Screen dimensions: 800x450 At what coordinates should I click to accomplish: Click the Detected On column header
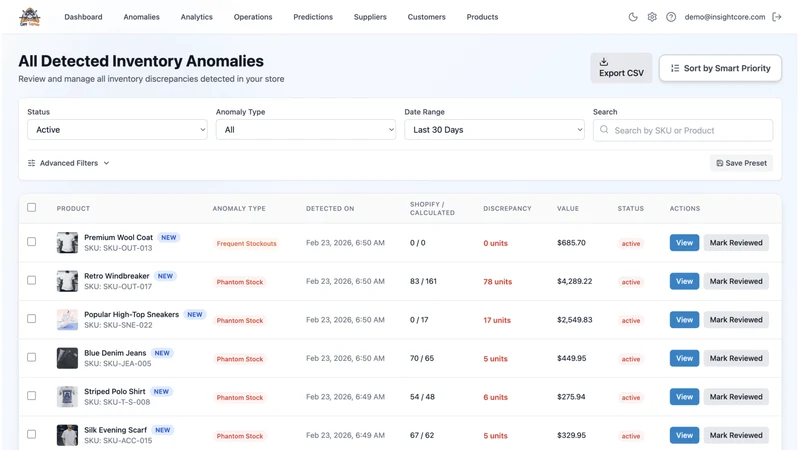click(330, 208)
